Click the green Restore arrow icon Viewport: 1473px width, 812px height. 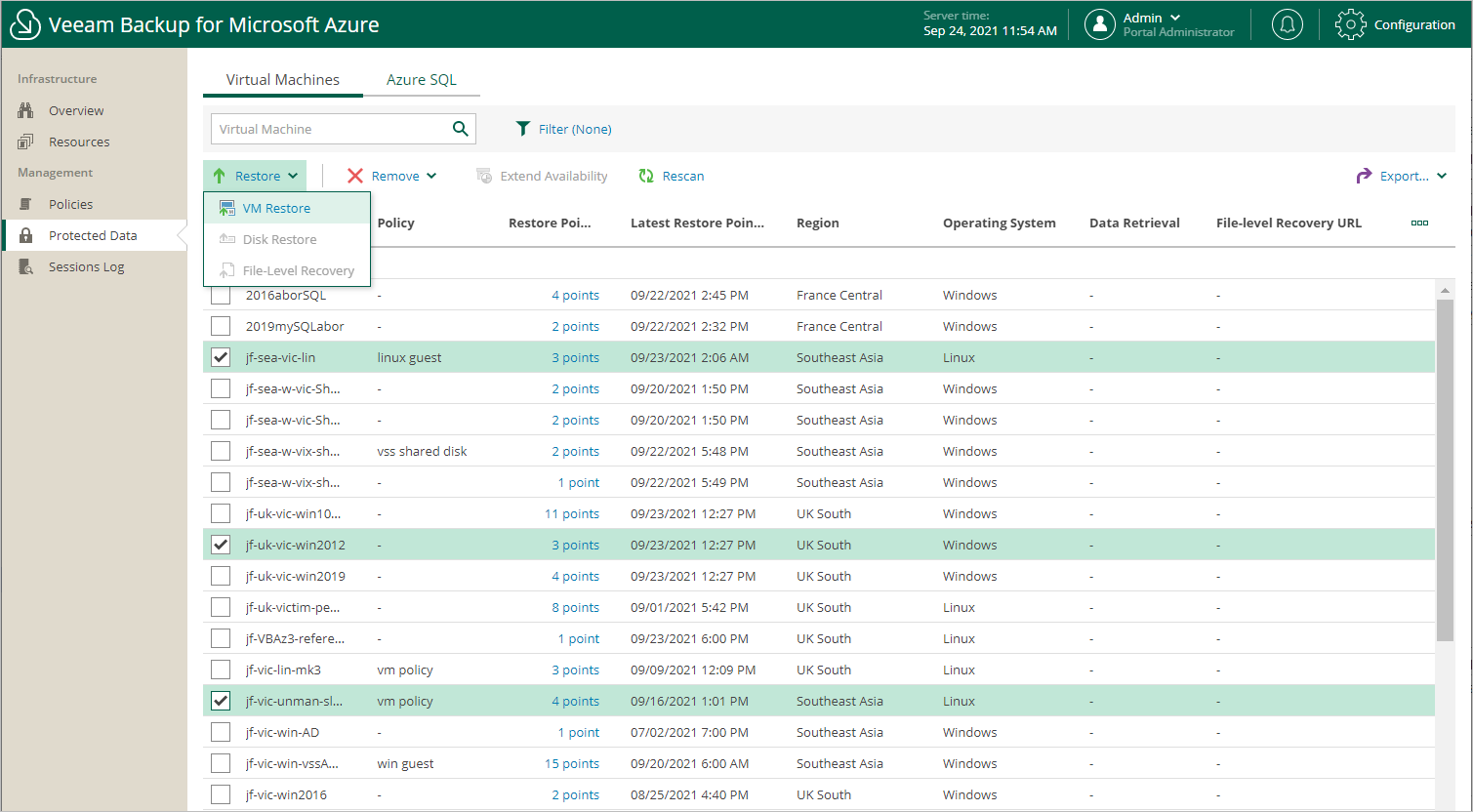pyautogui.click(x=220, y=176)
